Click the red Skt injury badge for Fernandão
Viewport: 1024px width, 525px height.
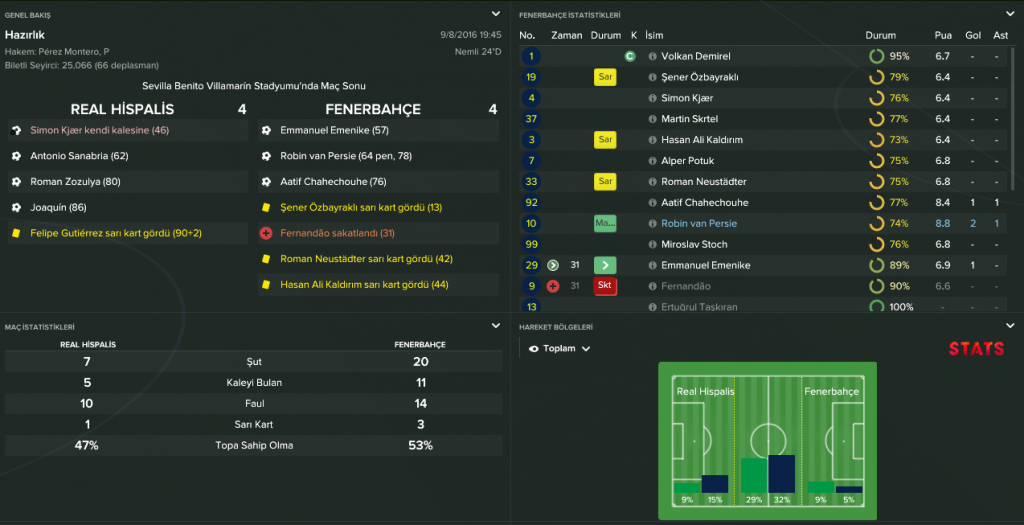[x=605, y=286]
